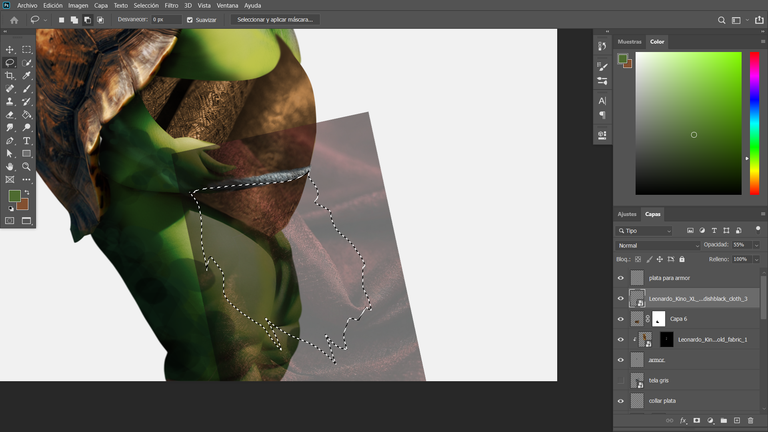Click the Add to selection mode icon
Image resolution: width=768 pixels, height=432 pixels.
[74, 20]
